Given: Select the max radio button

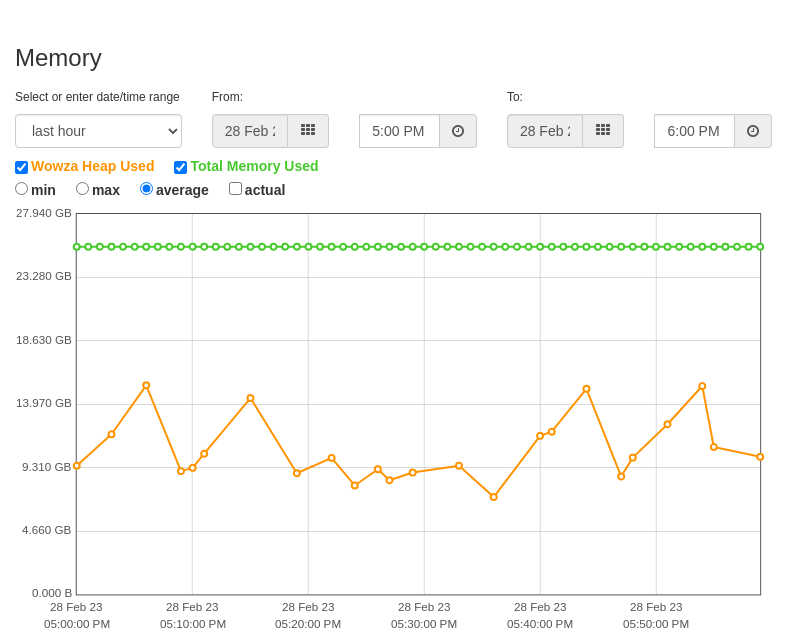Looking at the screenshot, I should pos(82,189).
